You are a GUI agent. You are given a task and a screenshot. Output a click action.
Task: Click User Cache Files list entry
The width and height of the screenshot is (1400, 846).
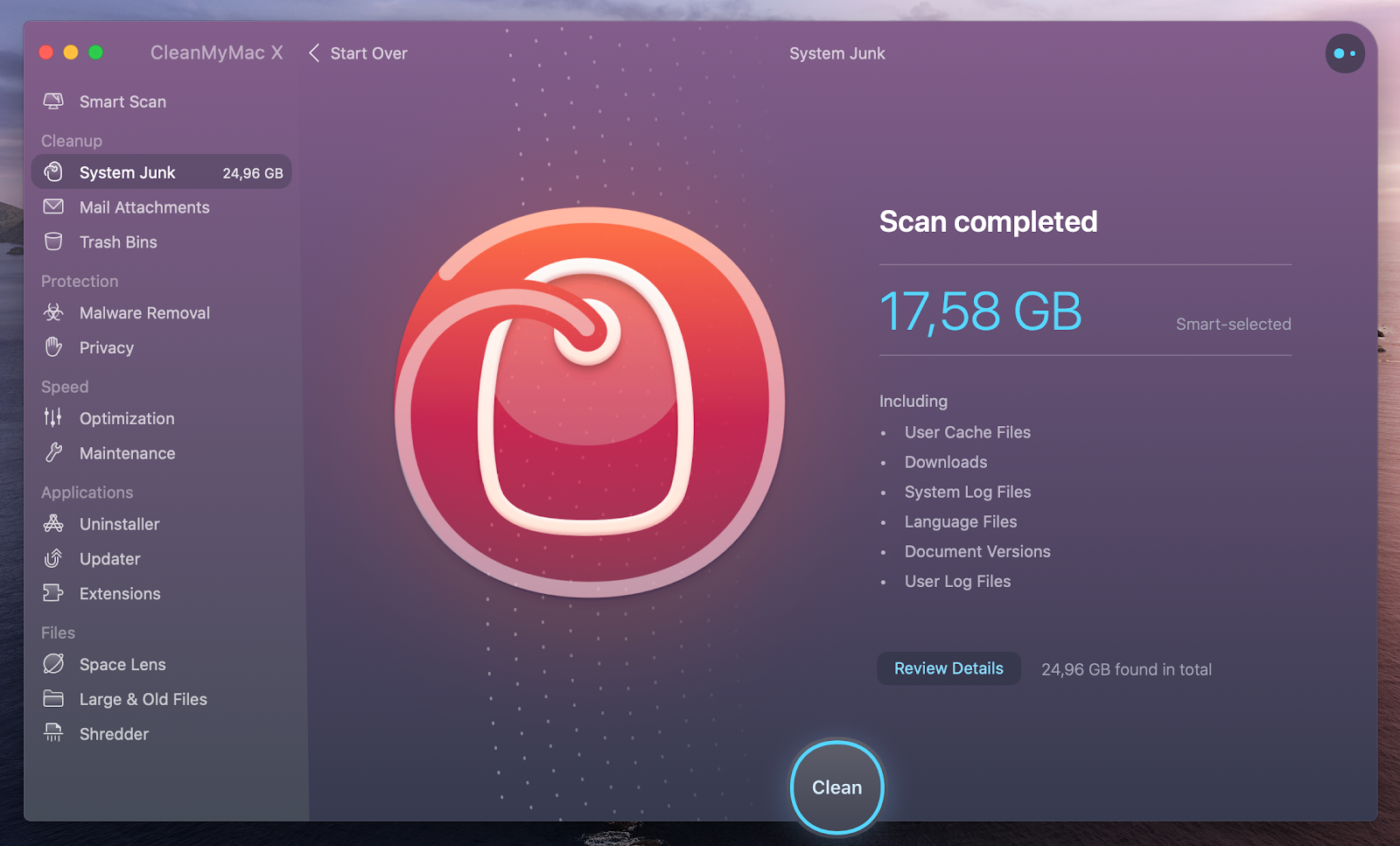point(968,432)
